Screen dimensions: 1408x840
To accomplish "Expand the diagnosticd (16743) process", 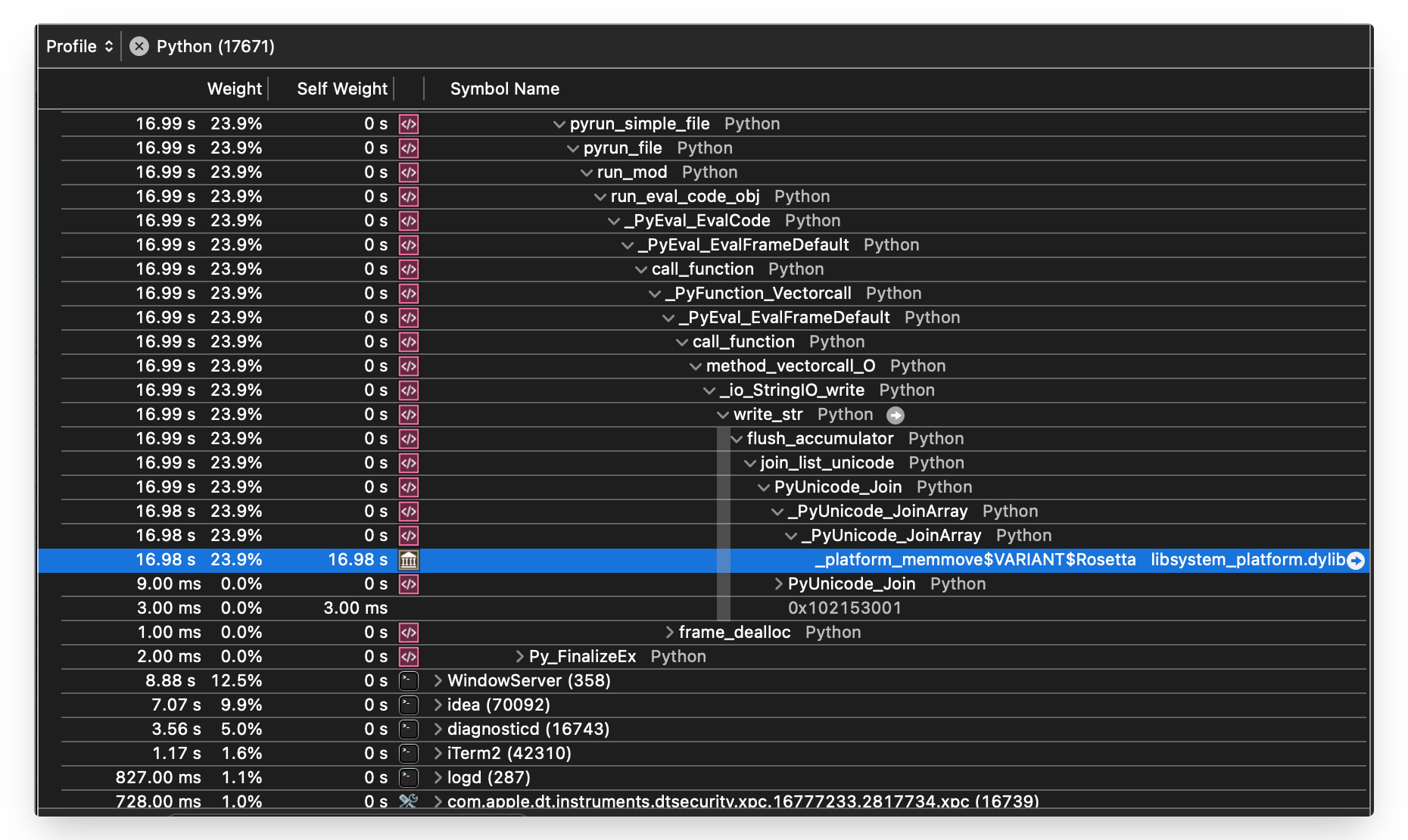I will pyautogui.click(x=438, y=729).
